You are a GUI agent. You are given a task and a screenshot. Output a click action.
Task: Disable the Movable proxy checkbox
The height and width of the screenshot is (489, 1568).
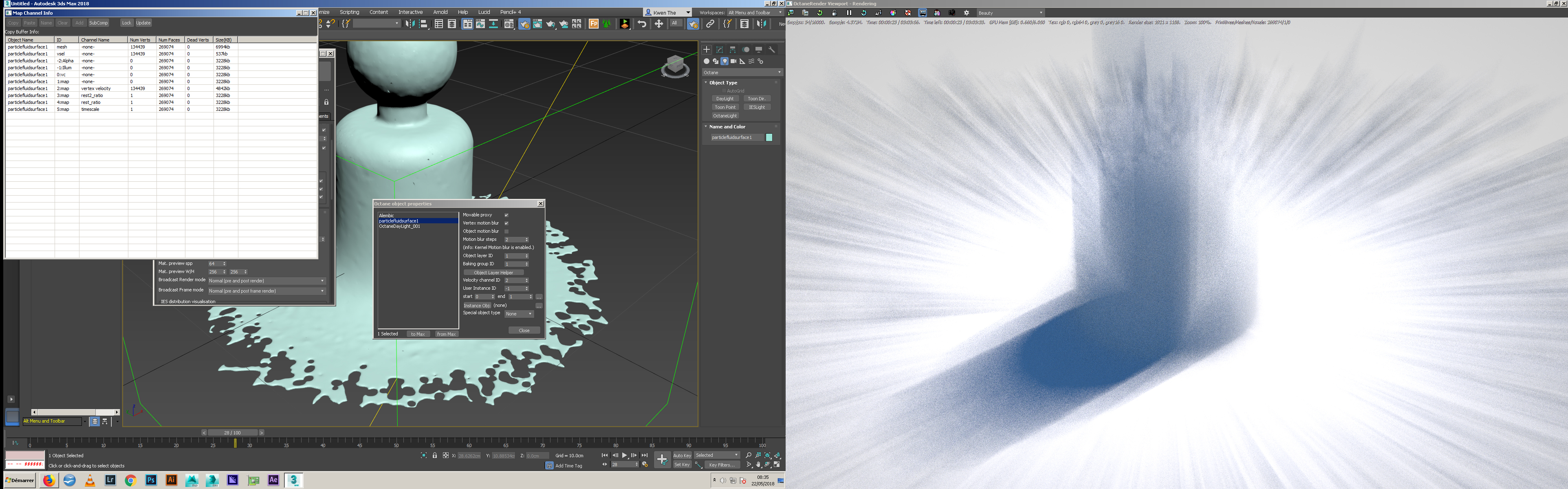(507, 215)
